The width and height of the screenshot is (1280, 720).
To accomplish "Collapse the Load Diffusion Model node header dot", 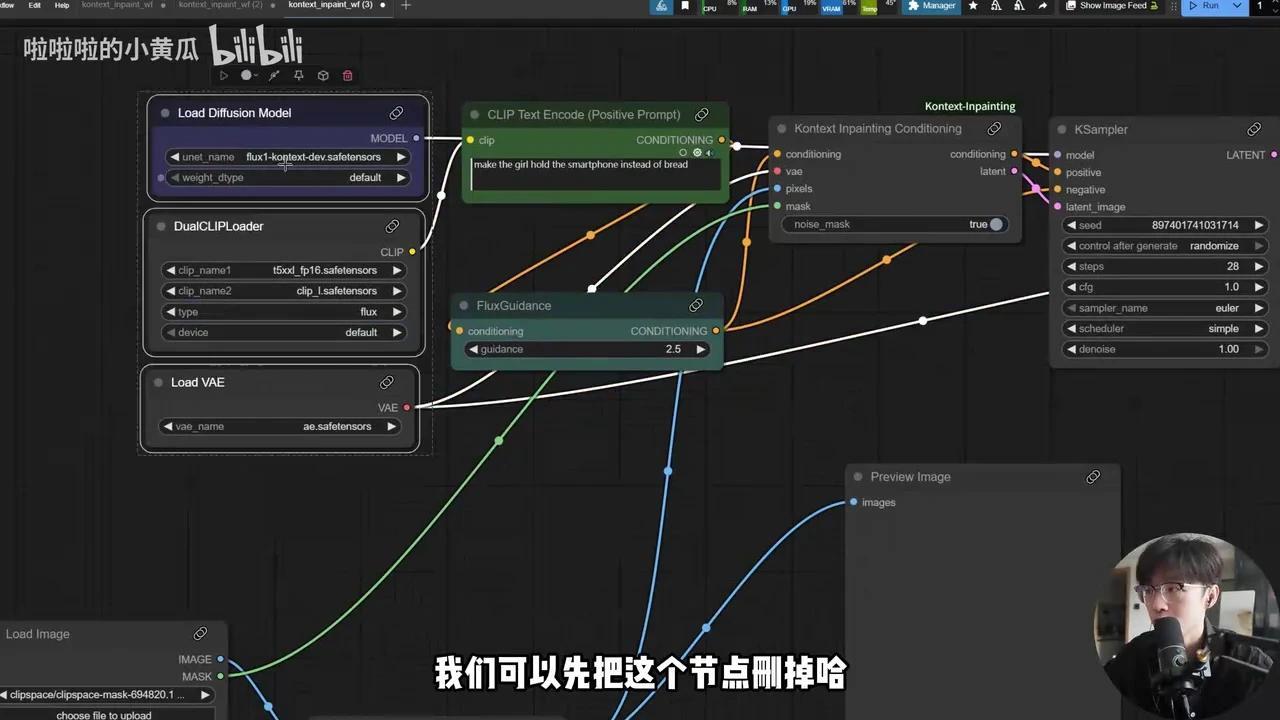I will [163, 112].
